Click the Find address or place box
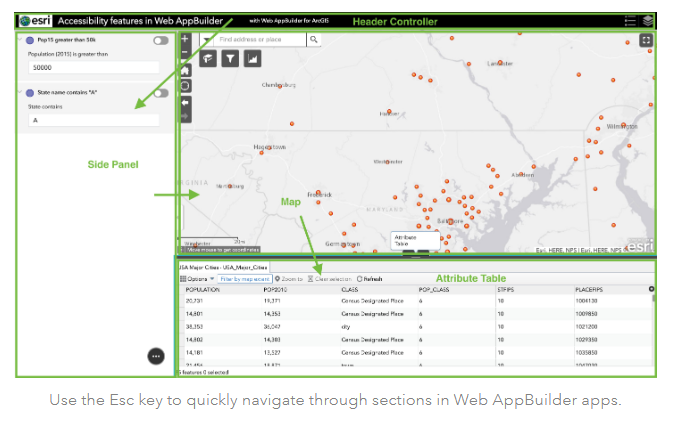The height and width of the screenshot is (424, 677). pos(260,39)
